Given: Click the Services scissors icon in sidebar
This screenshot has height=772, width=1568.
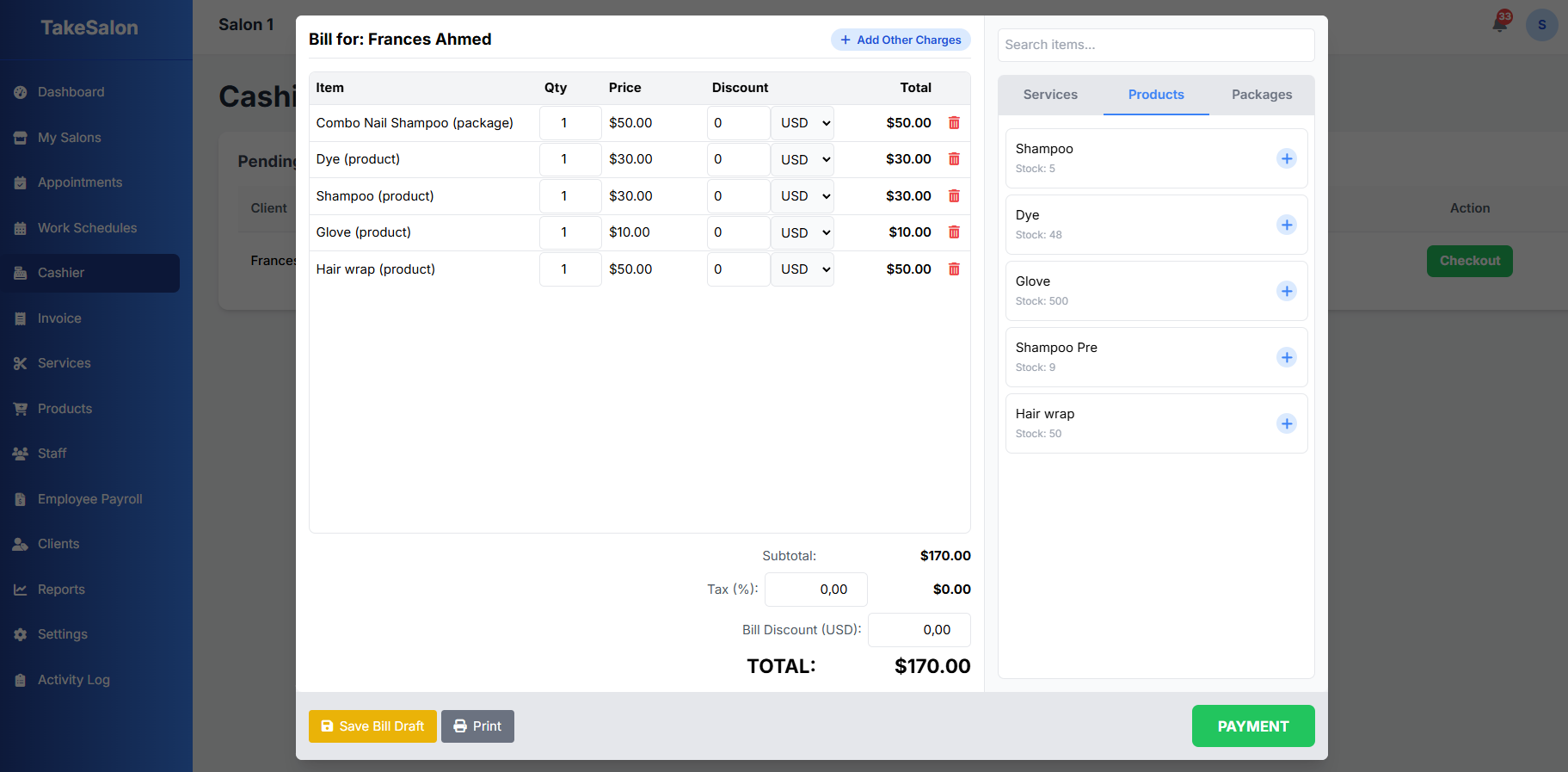Looking at the screenshot, I should point(21,363).
